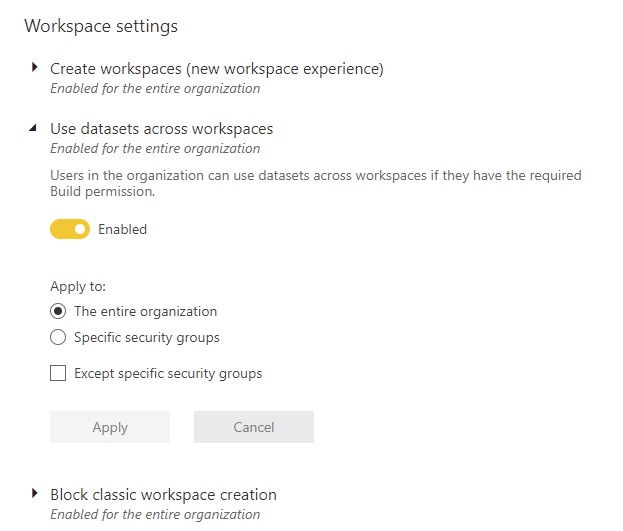
Task: Click status text under Block classic workspace creation
Action: tap(155, 515)
